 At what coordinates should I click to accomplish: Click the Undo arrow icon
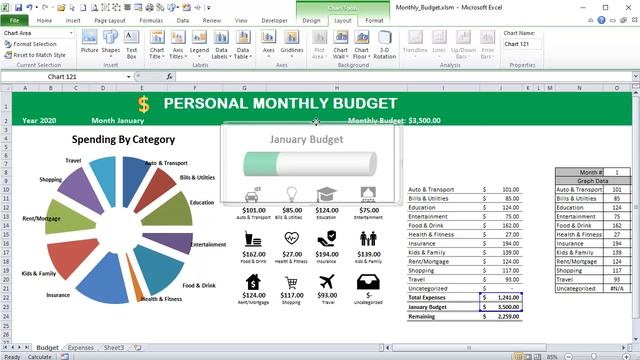tap(29, 7)
